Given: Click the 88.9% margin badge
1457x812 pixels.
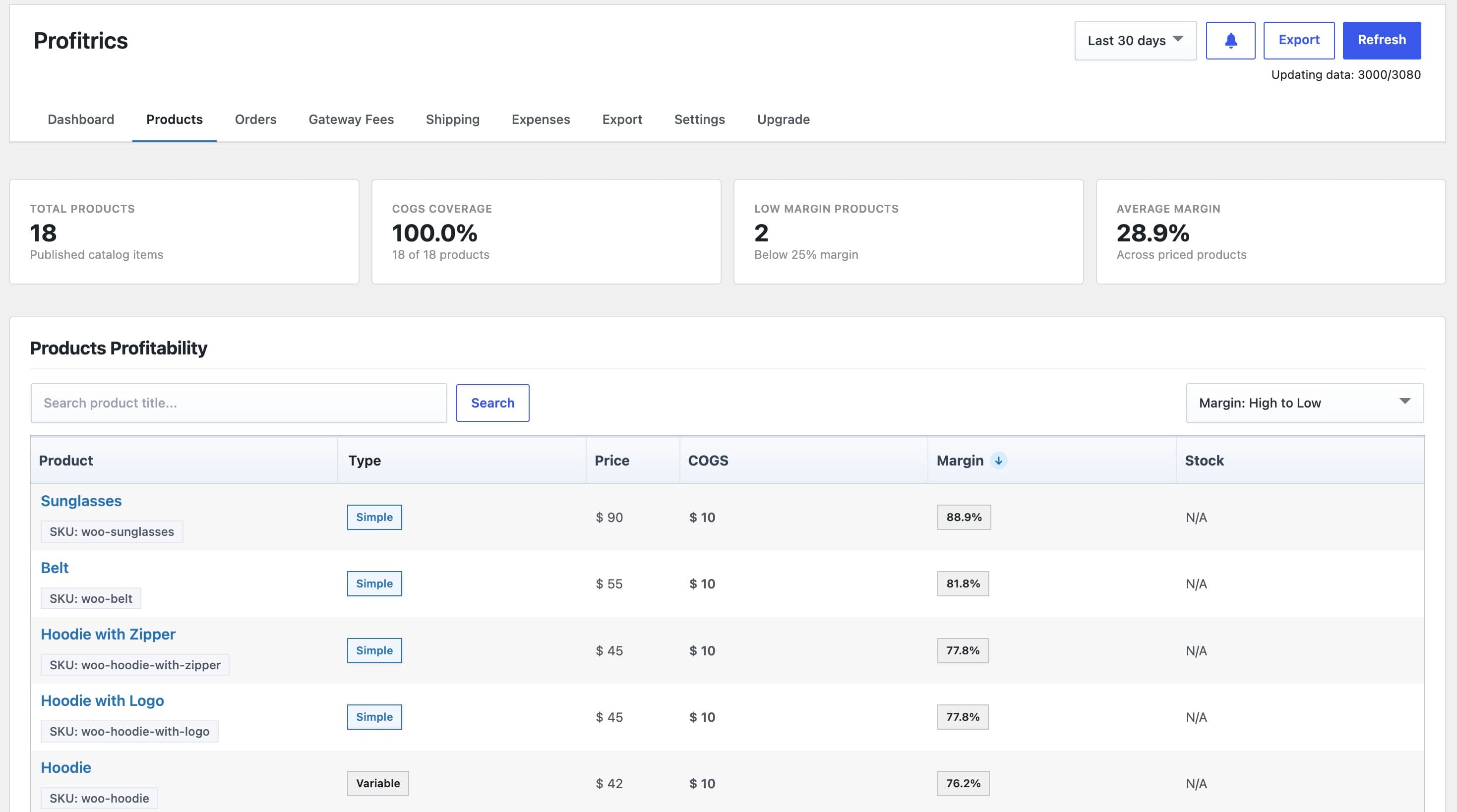Looking at the screenshot, I should pyautogui.click(x=964, y=517).
